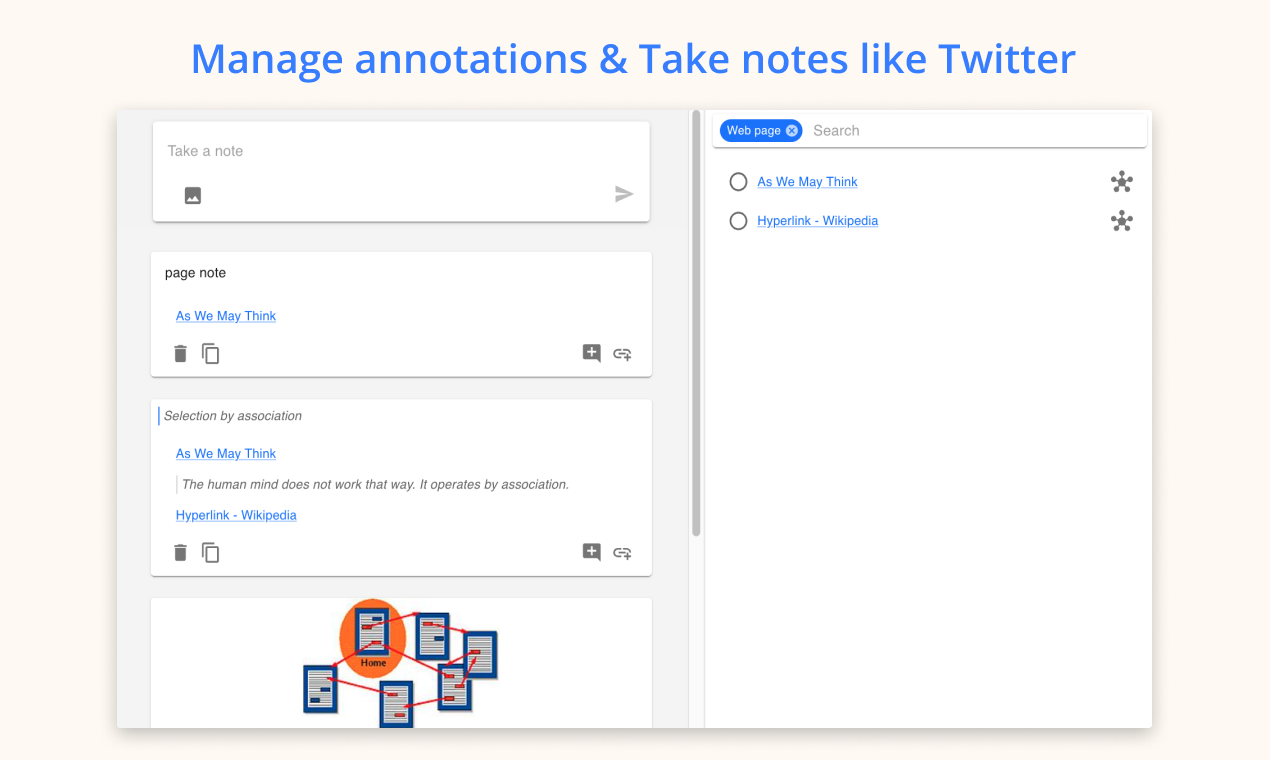The height and width of the screenshot is (760, 1270).
Task: Copy the 'page note' card
Action: [210, 353]
